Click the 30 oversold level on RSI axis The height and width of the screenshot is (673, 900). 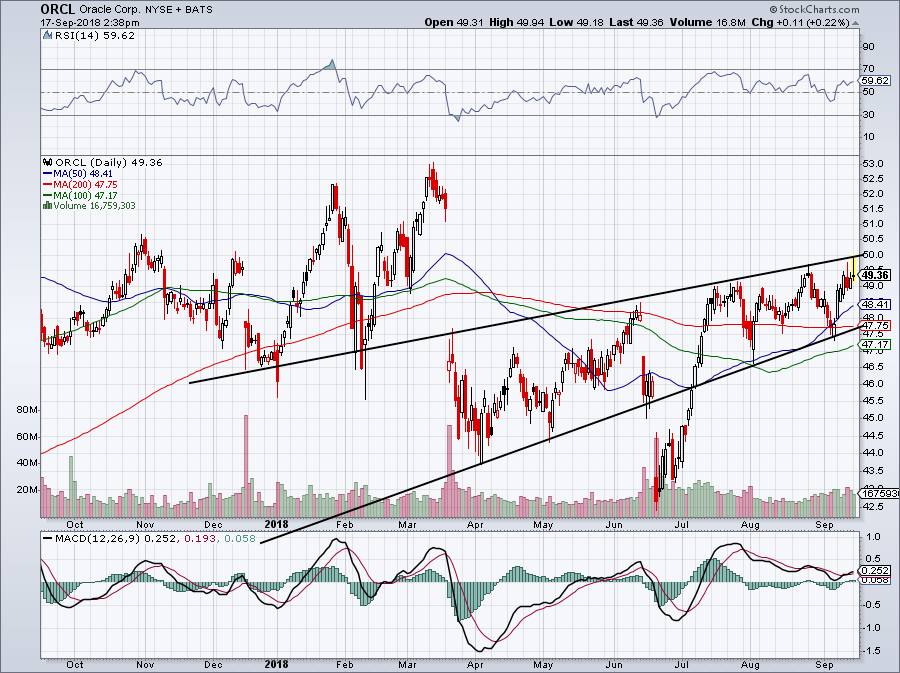868,115
